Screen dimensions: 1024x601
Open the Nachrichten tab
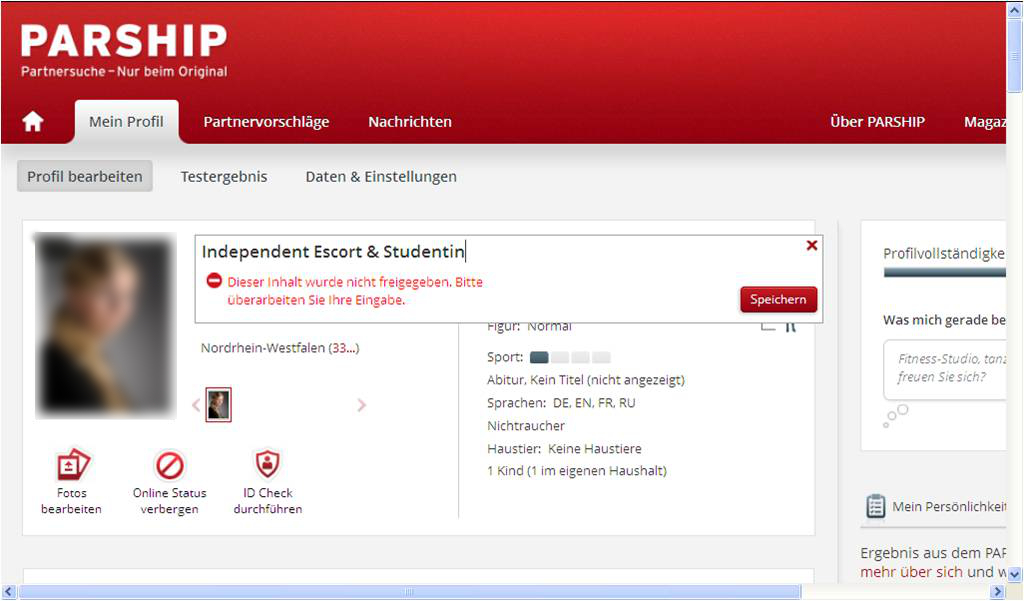409,122
